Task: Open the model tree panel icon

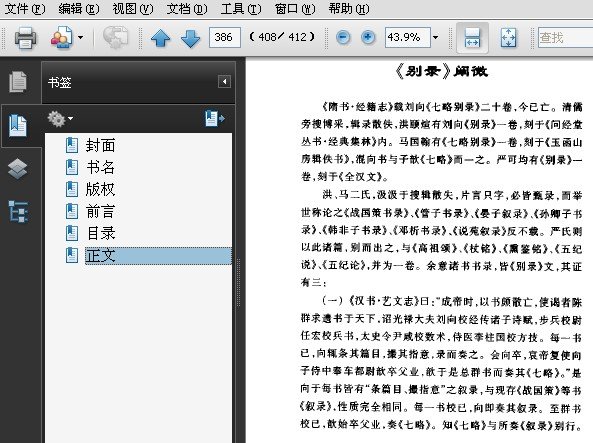Action: [18, 211]
